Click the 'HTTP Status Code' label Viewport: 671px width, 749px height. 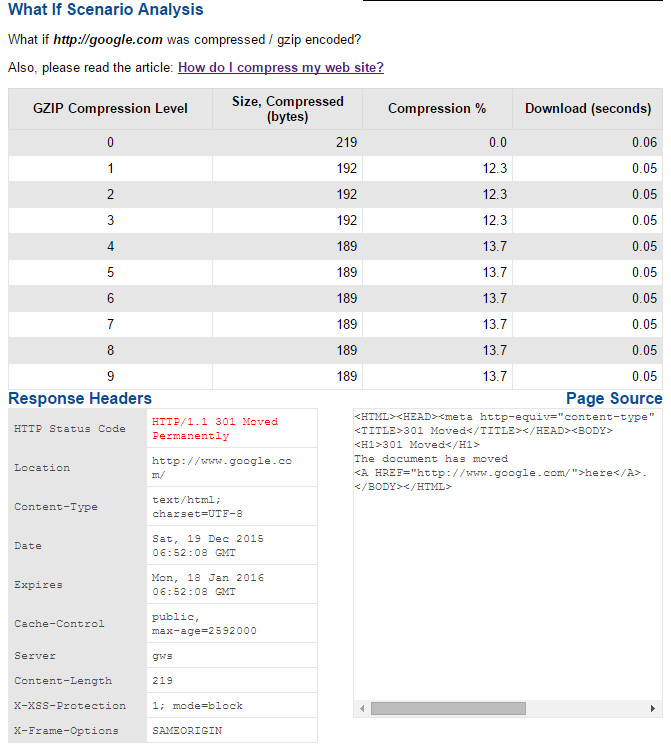70,429
